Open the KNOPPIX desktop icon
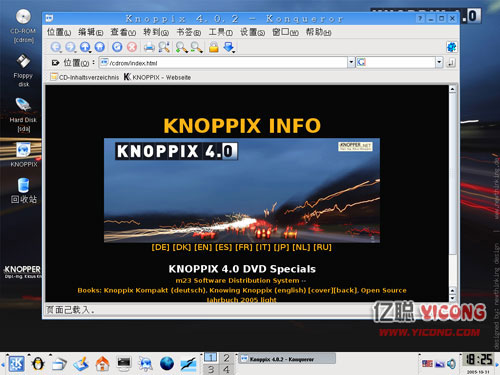Screen dimensions: 500x375 [x=23, y=154]
